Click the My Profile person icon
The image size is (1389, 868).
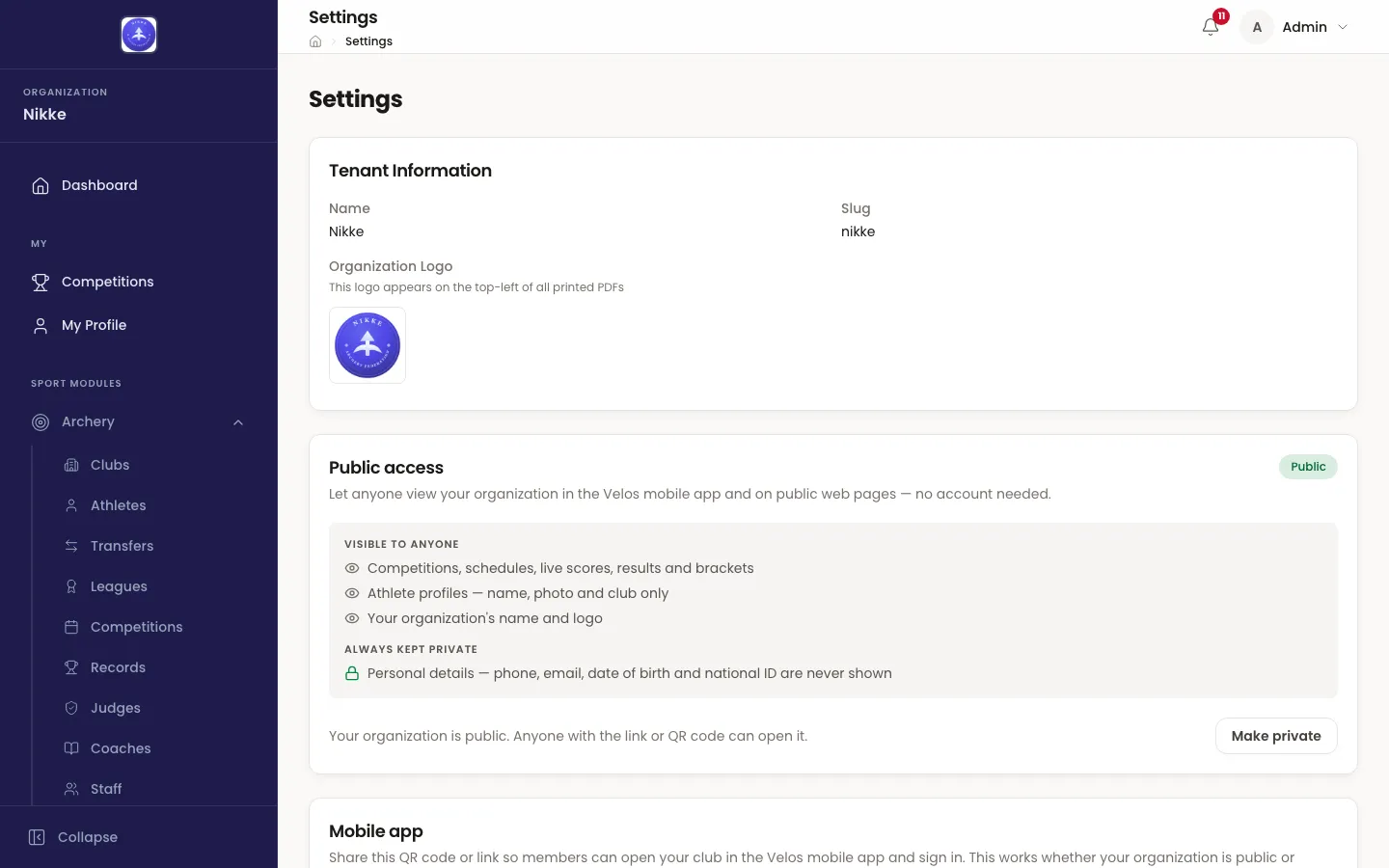pyautogui.click(x=41, y=325)
